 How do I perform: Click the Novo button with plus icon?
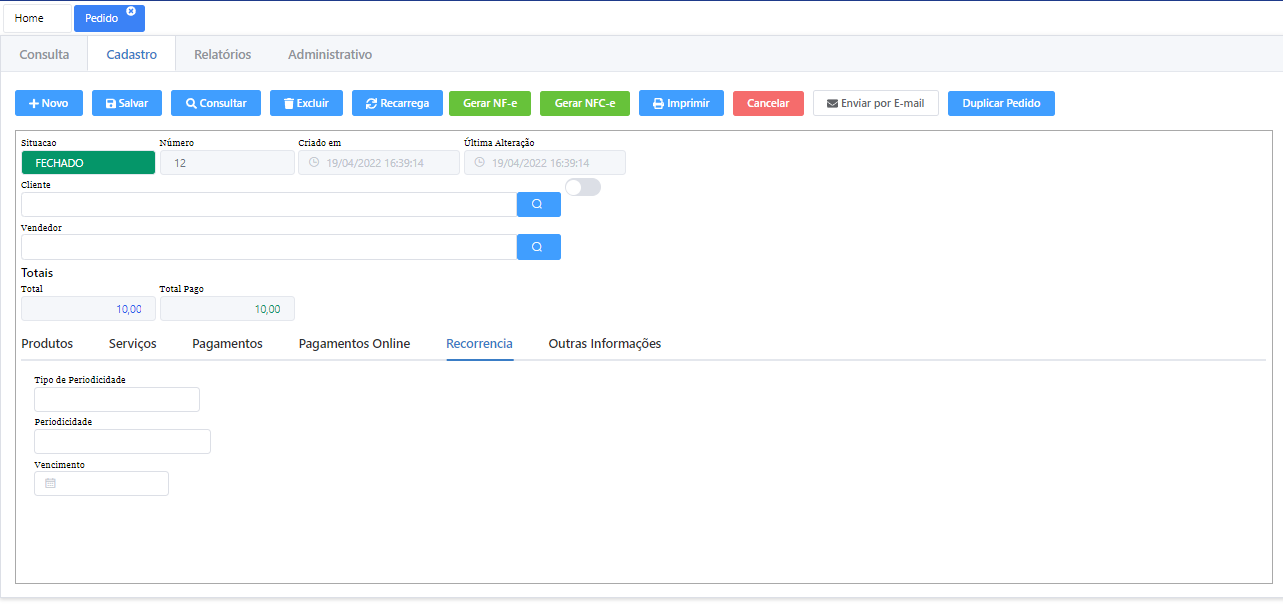click(x=48, y=103)
